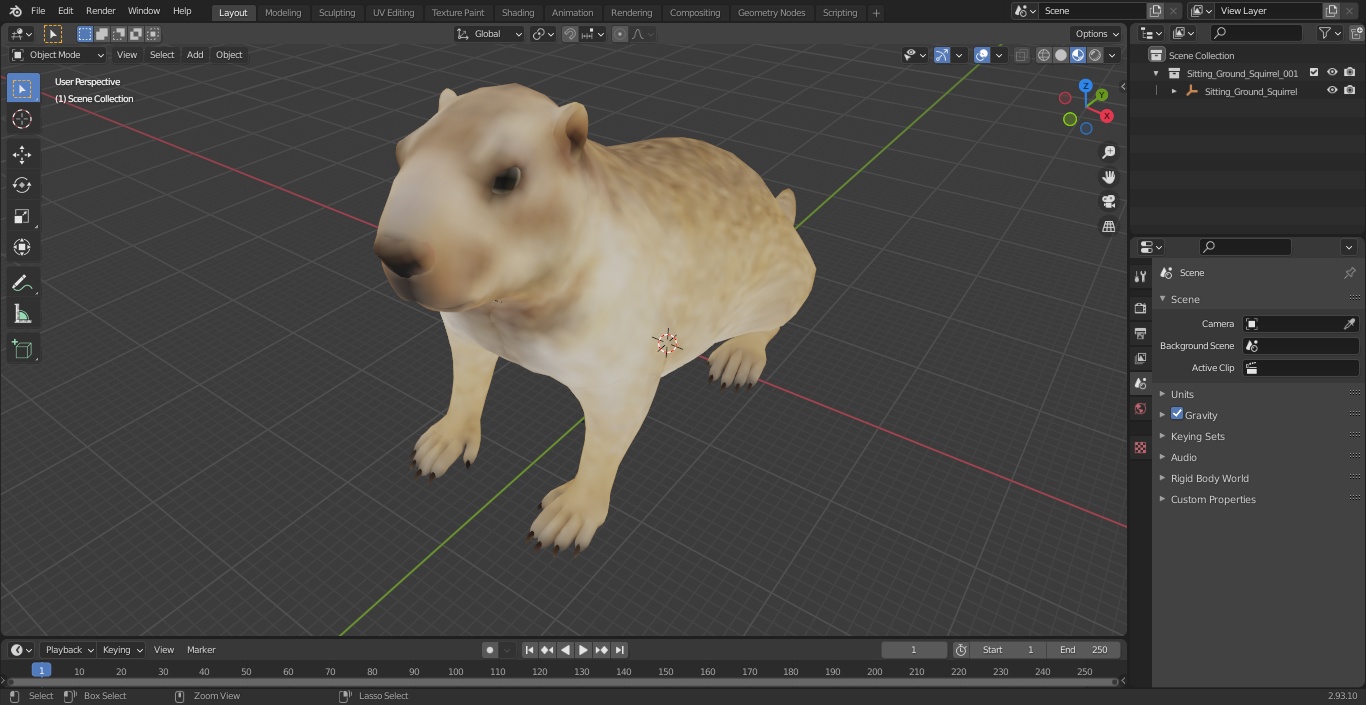Screen dimensions: 1366x705
Task: Activate the Measure ruler tool
Action: [22, 314]
